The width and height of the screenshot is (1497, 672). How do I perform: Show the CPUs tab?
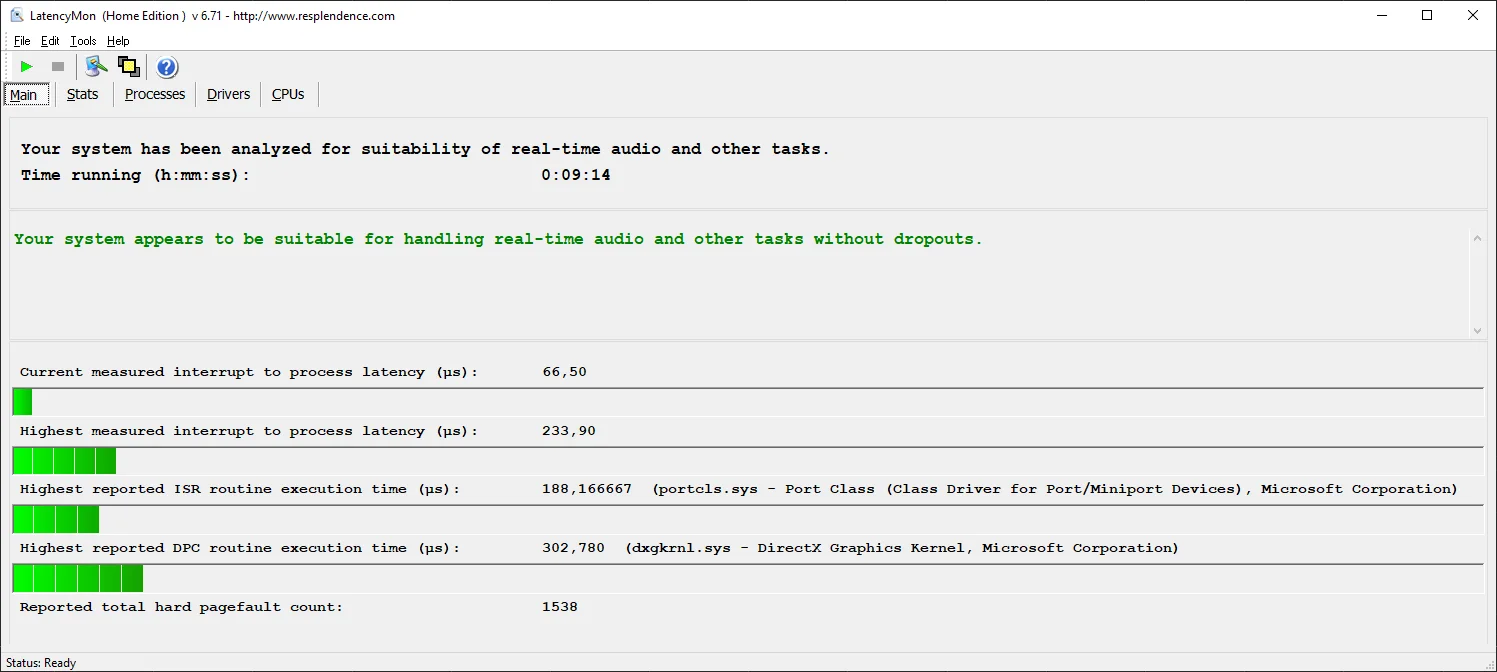coord(288,94)
